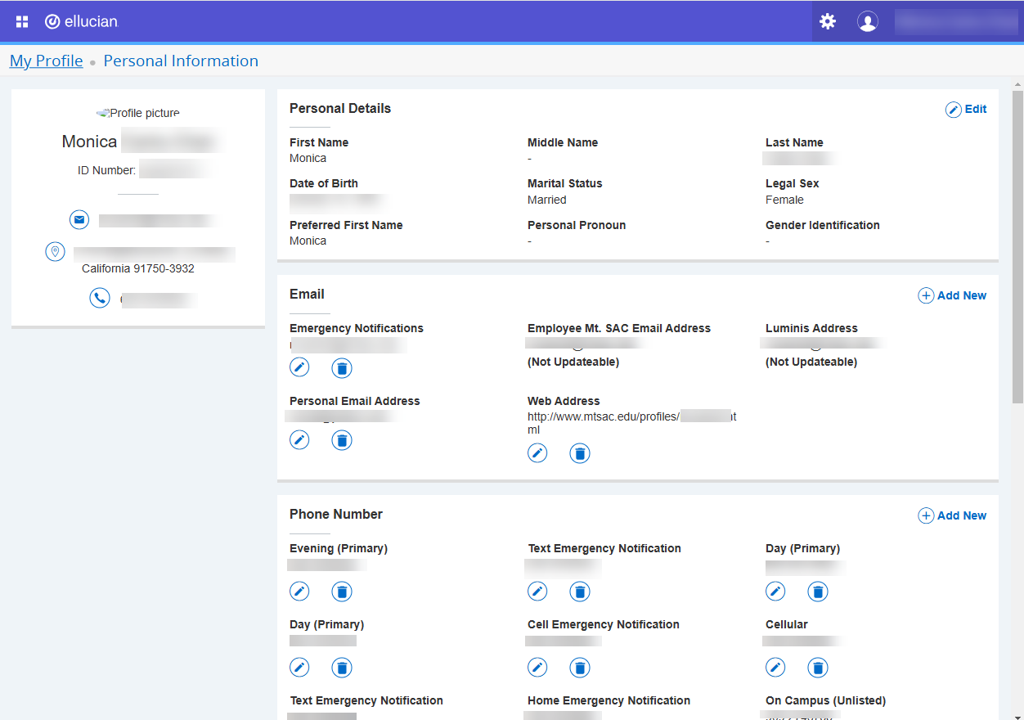Screen dimensions: 1024x720
Task: Click the location pin icon in profile card
Action: pyautogui.click(x=55, y=252)
